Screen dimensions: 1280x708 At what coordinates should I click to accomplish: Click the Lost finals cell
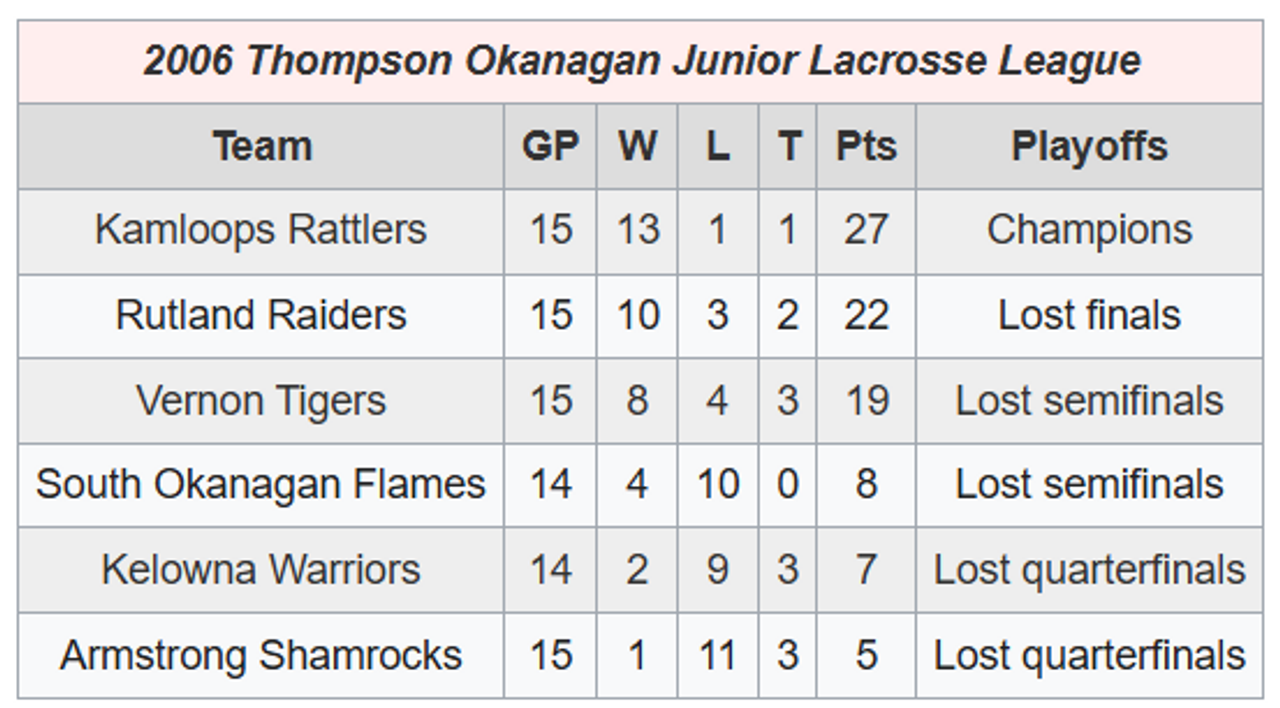(1089, 316)
